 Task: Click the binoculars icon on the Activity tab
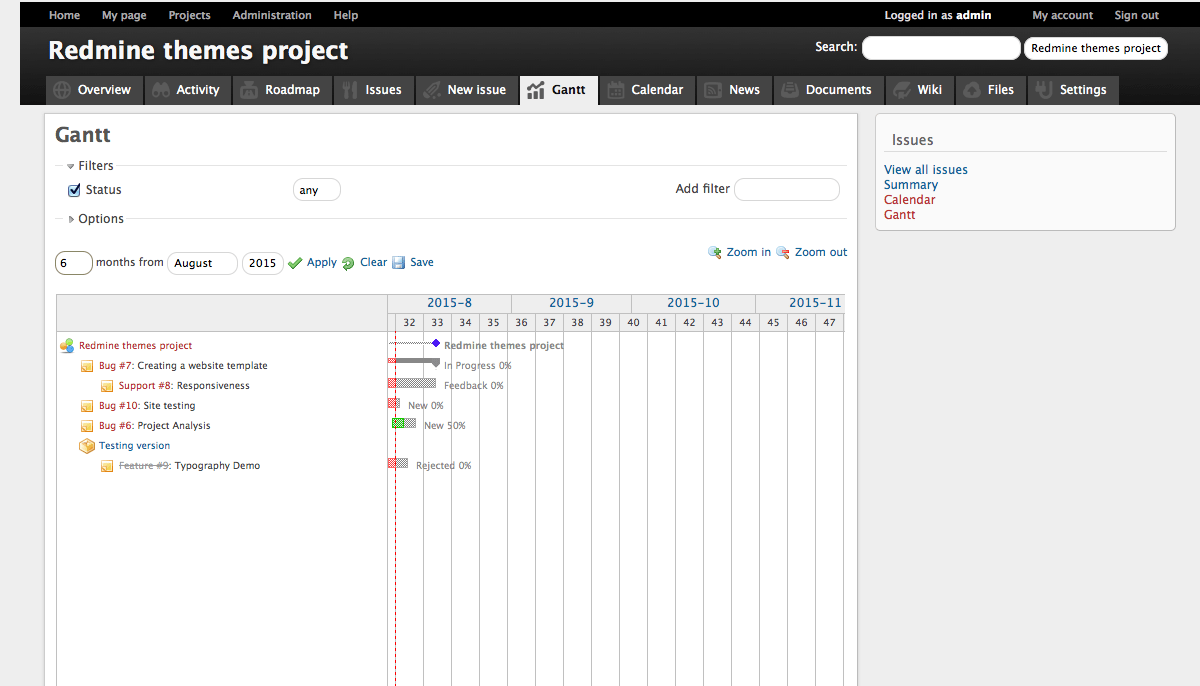(x=161, y=90)
